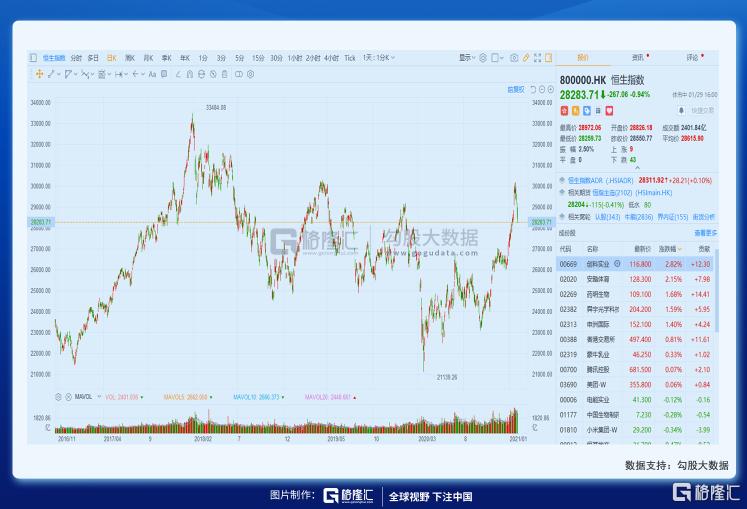
Task: Toggle the right side quote panel
Action: [549, 58]
